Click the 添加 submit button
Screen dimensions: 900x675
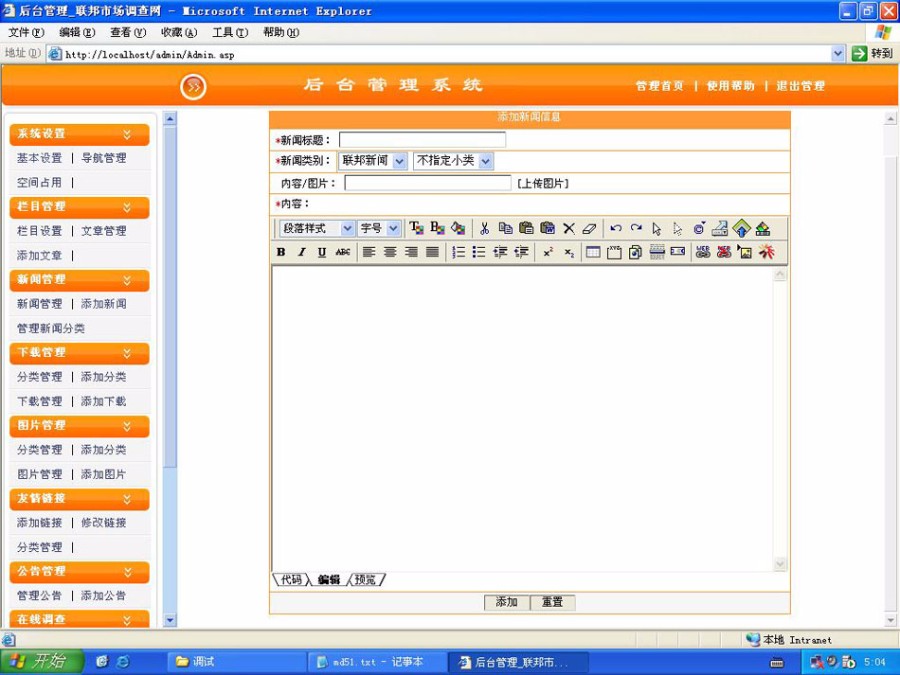click(x=506, y=602)
